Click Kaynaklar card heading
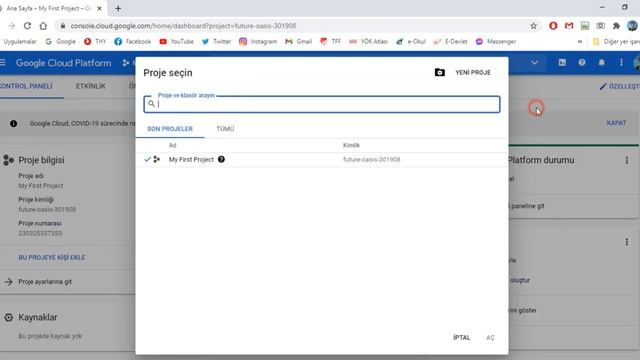 click(x=38, y=317)
